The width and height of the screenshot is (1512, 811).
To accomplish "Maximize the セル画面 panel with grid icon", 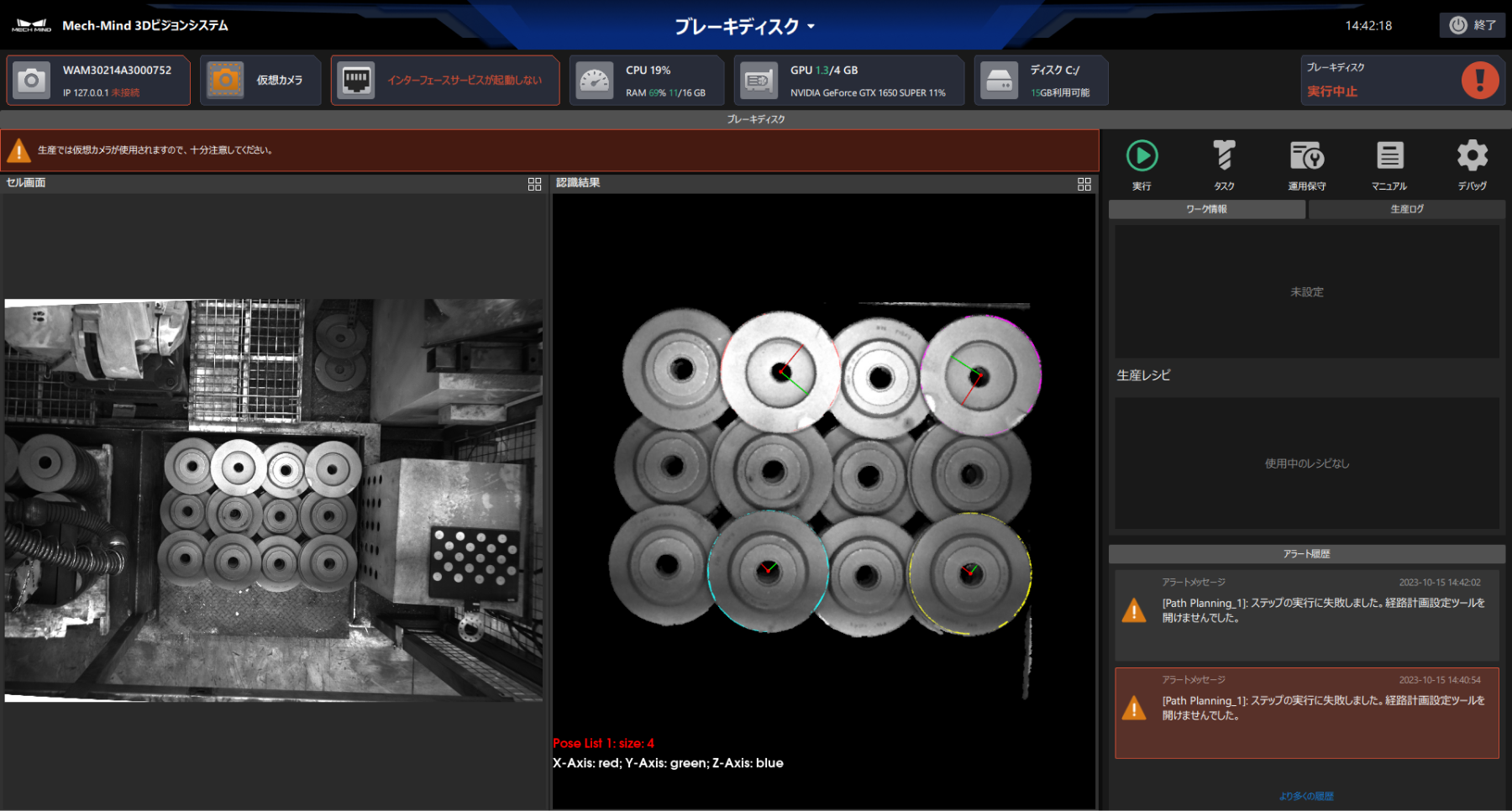I will (x=534, y=184).
